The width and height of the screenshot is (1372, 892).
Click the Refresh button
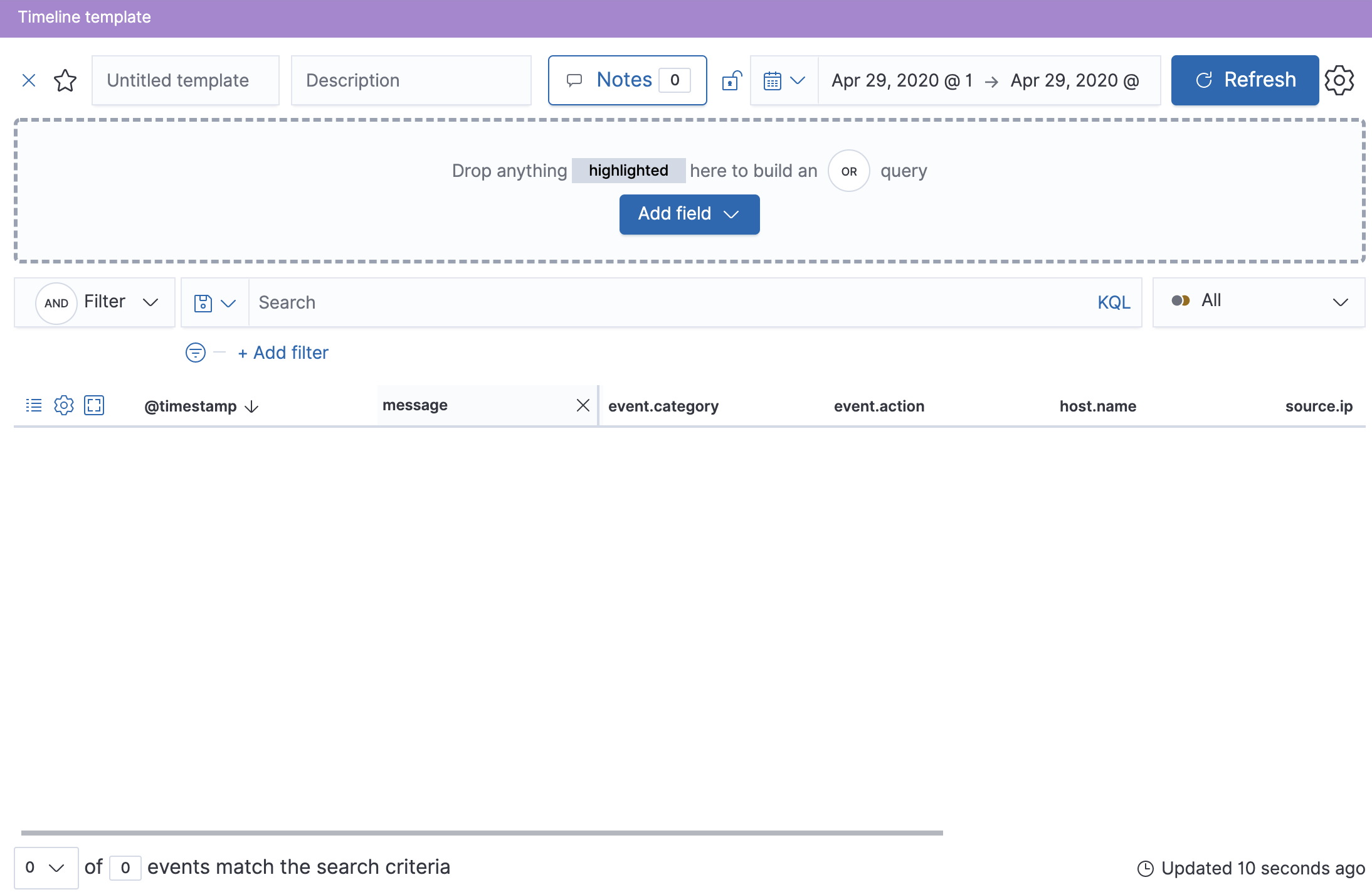[1244, 80]
